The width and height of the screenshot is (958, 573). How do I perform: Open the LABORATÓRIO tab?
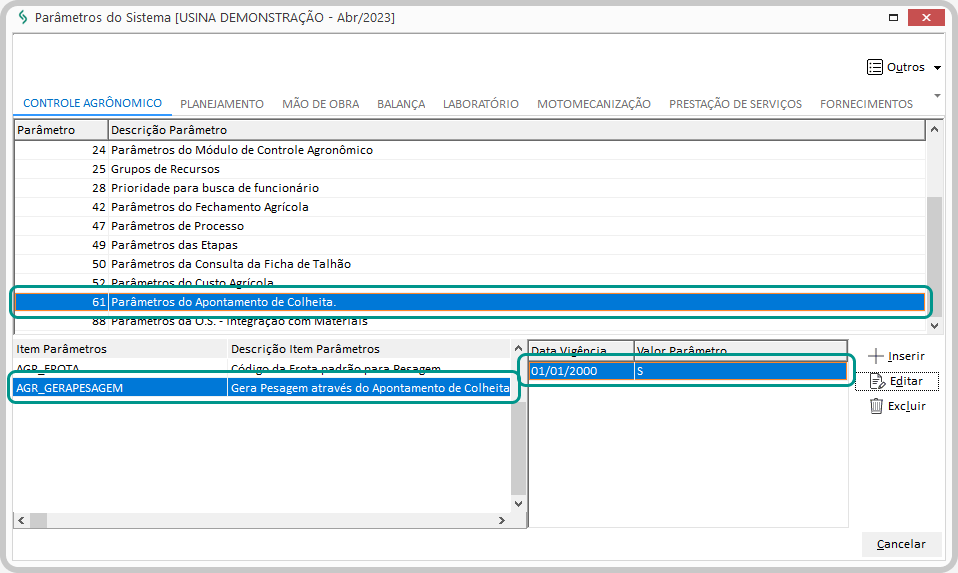point(481,104)
